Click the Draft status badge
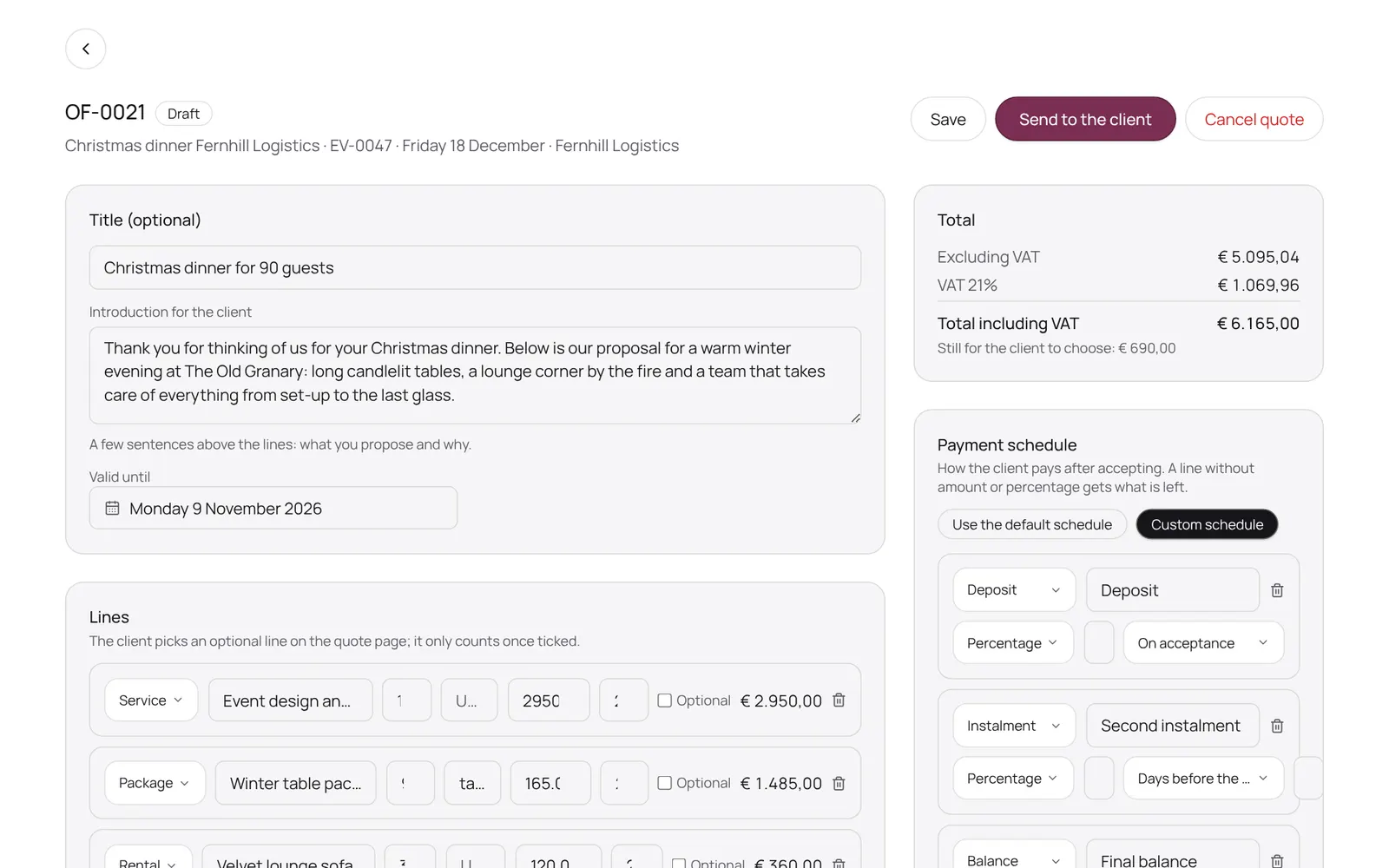 pos(183,114)
